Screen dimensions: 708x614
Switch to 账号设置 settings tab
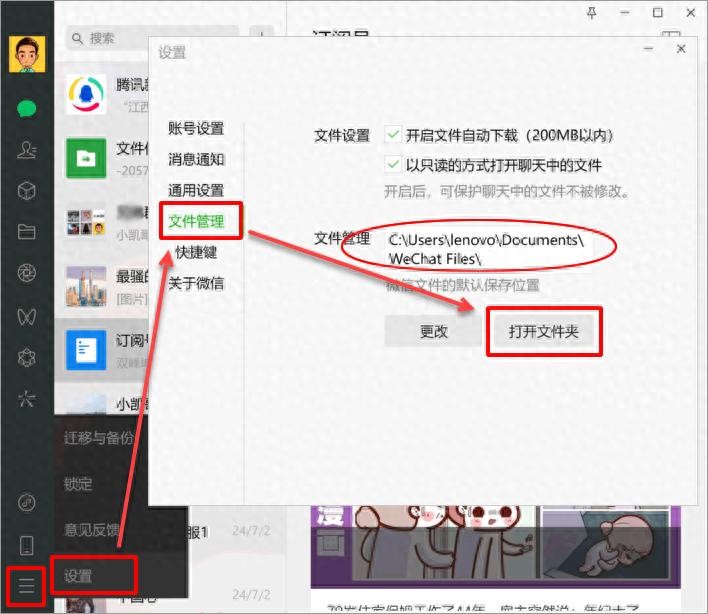[x=196, y=128]
